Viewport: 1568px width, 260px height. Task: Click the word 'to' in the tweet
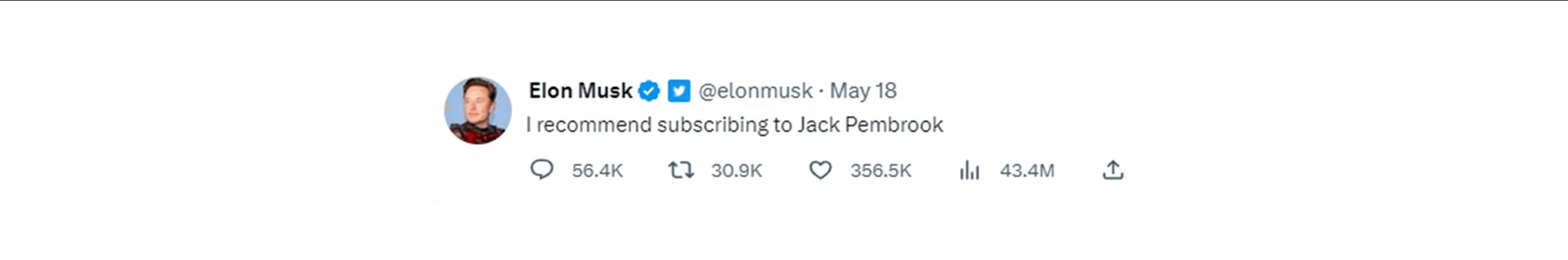pos(782,125)
